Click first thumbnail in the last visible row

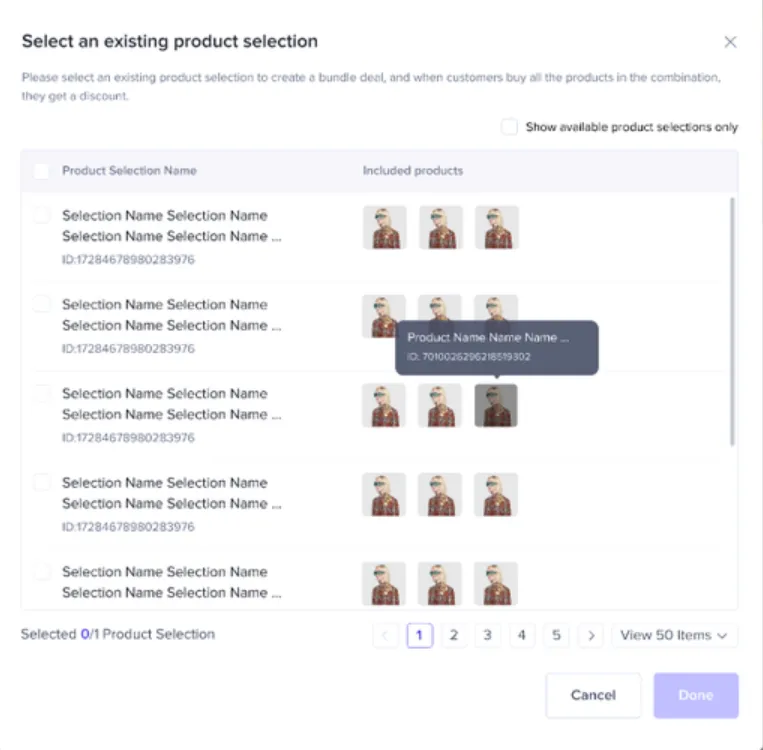tap(384, 584)
